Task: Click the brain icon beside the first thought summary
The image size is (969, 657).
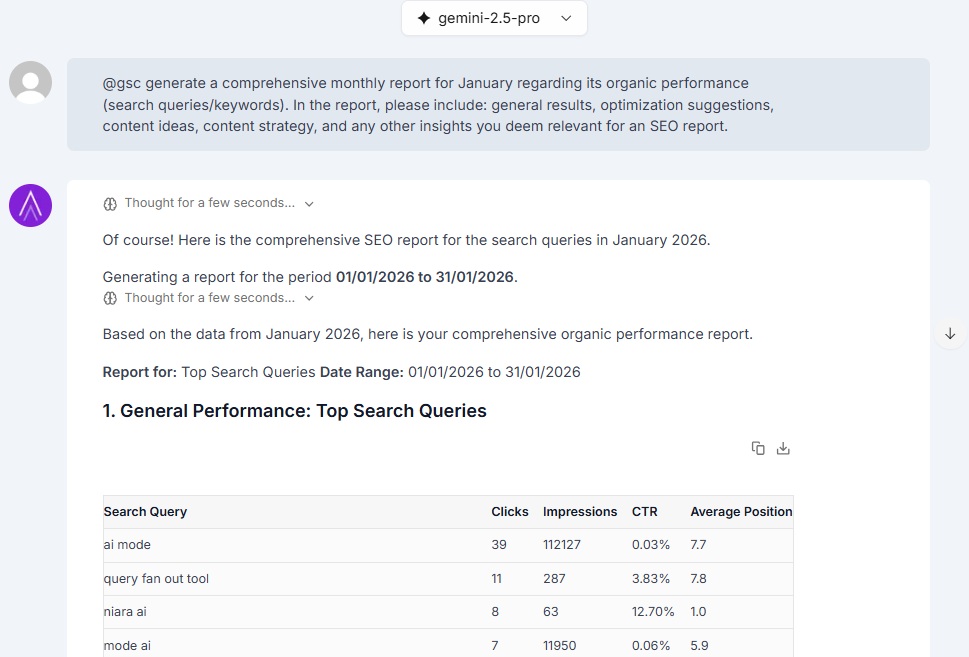Action: (x=110, y=203)
